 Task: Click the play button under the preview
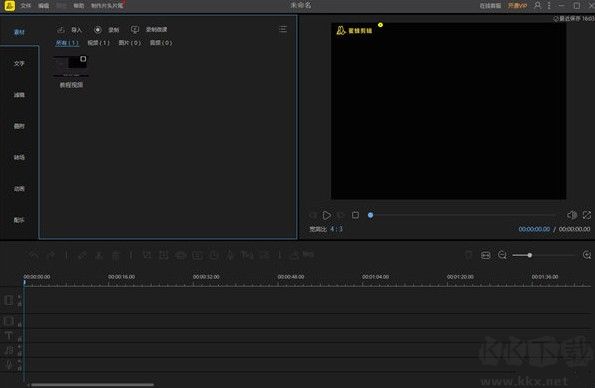pyautogui.click(x=326, y=215)
